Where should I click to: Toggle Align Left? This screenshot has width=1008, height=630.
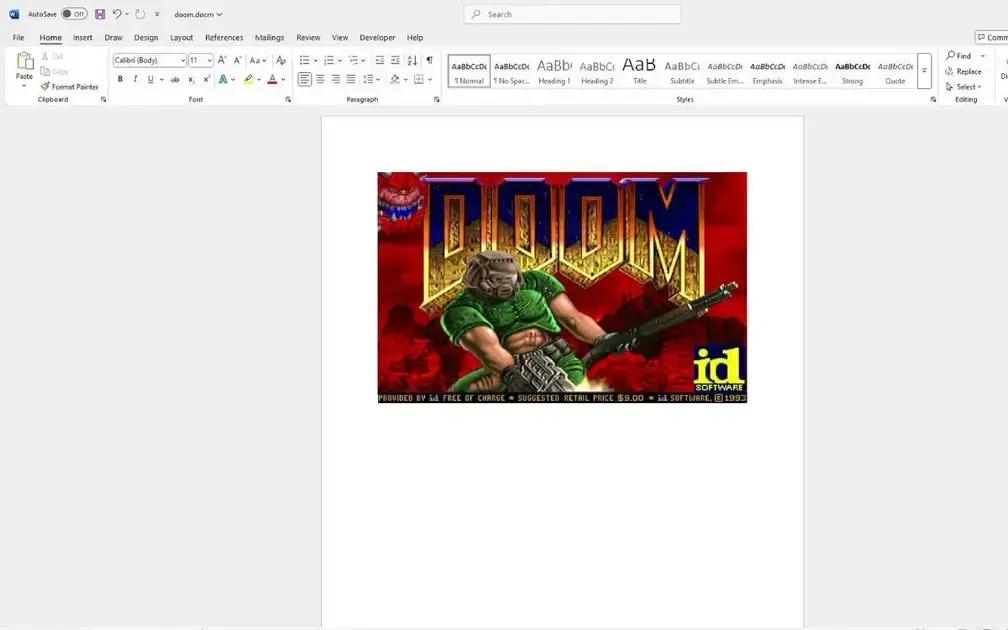[305, 80]
